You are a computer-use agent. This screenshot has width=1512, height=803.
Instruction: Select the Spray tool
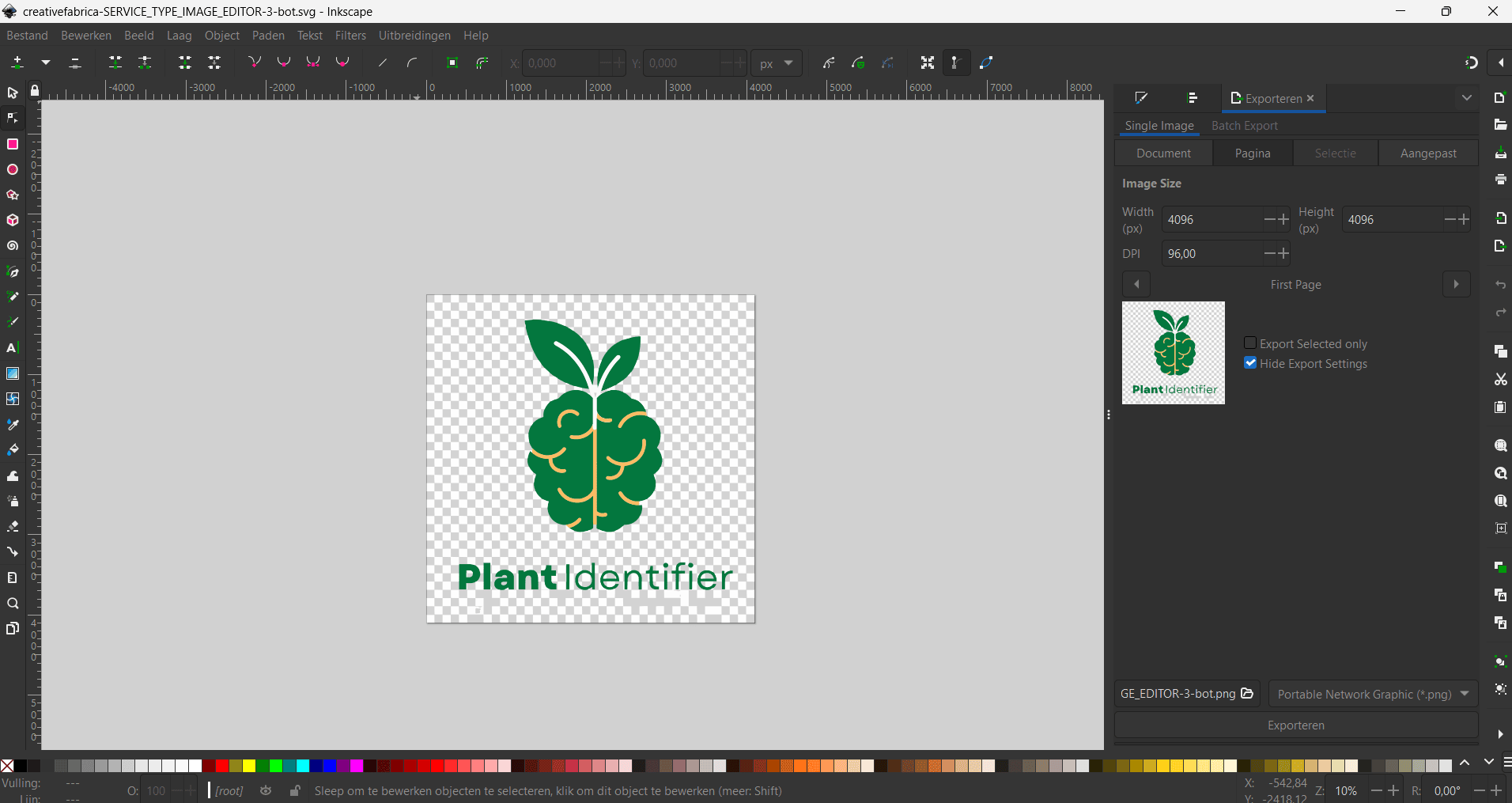point(13,501)
